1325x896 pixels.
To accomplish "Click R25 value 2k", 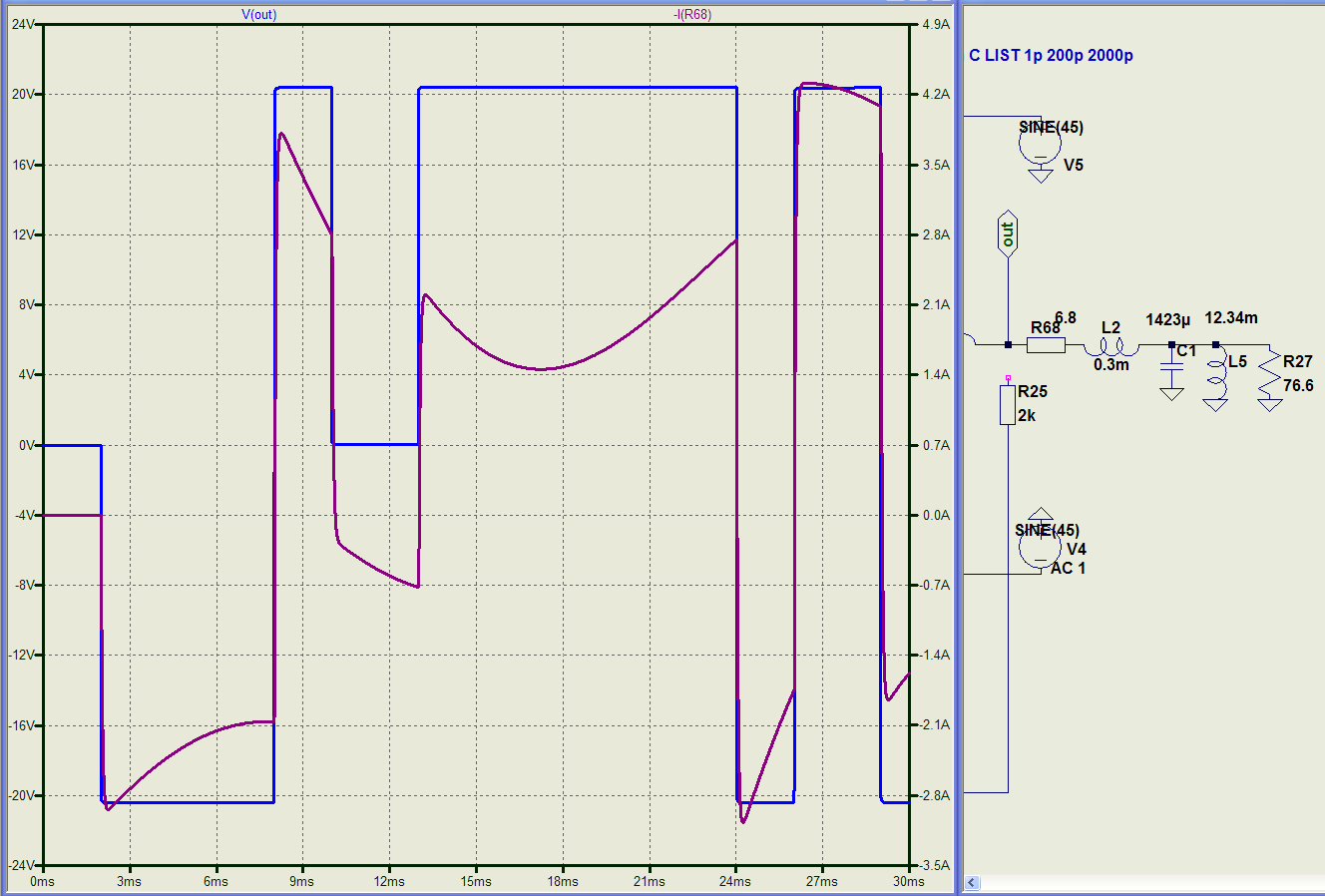I will [x=1027, y=415].
